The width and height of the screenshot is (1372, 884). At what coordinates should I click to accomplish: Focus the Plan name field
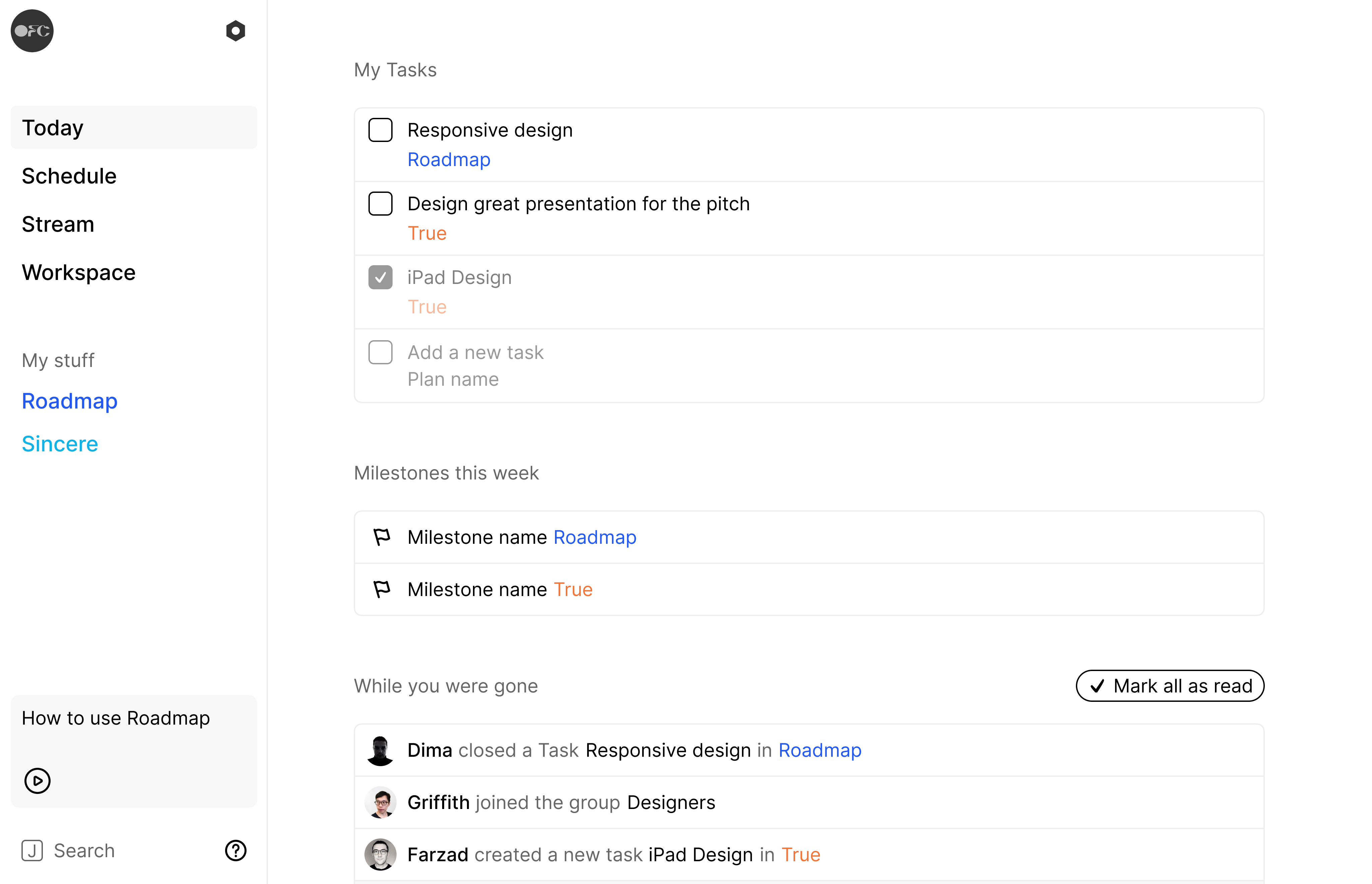tap(453, 379)
